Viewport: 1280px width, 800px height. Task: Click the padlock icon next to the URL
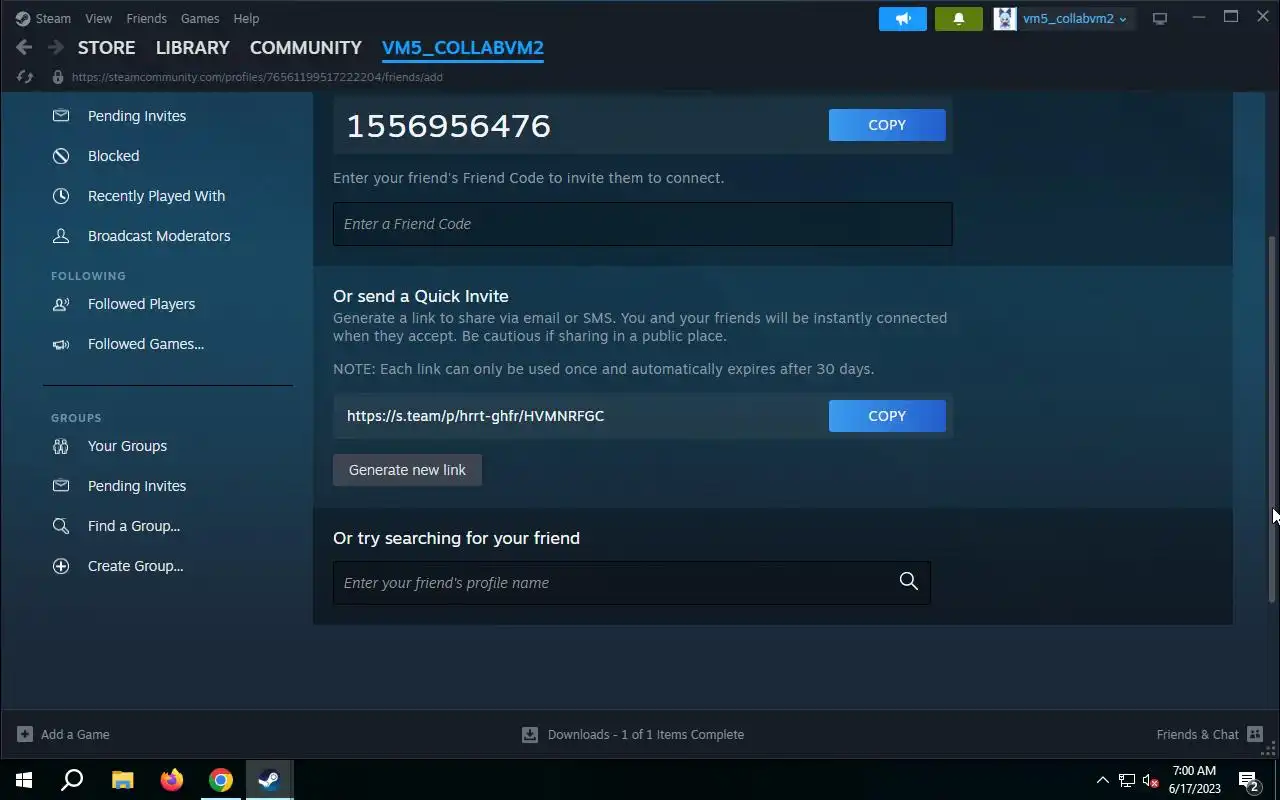[57, 77]
